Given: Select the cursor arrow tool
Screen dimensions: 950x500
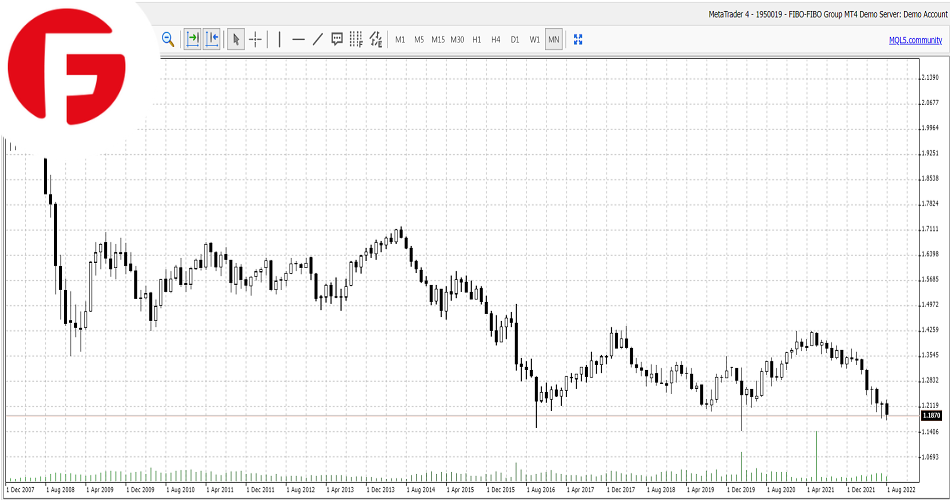Looking at the screenshot, I should tap(236, 39).
